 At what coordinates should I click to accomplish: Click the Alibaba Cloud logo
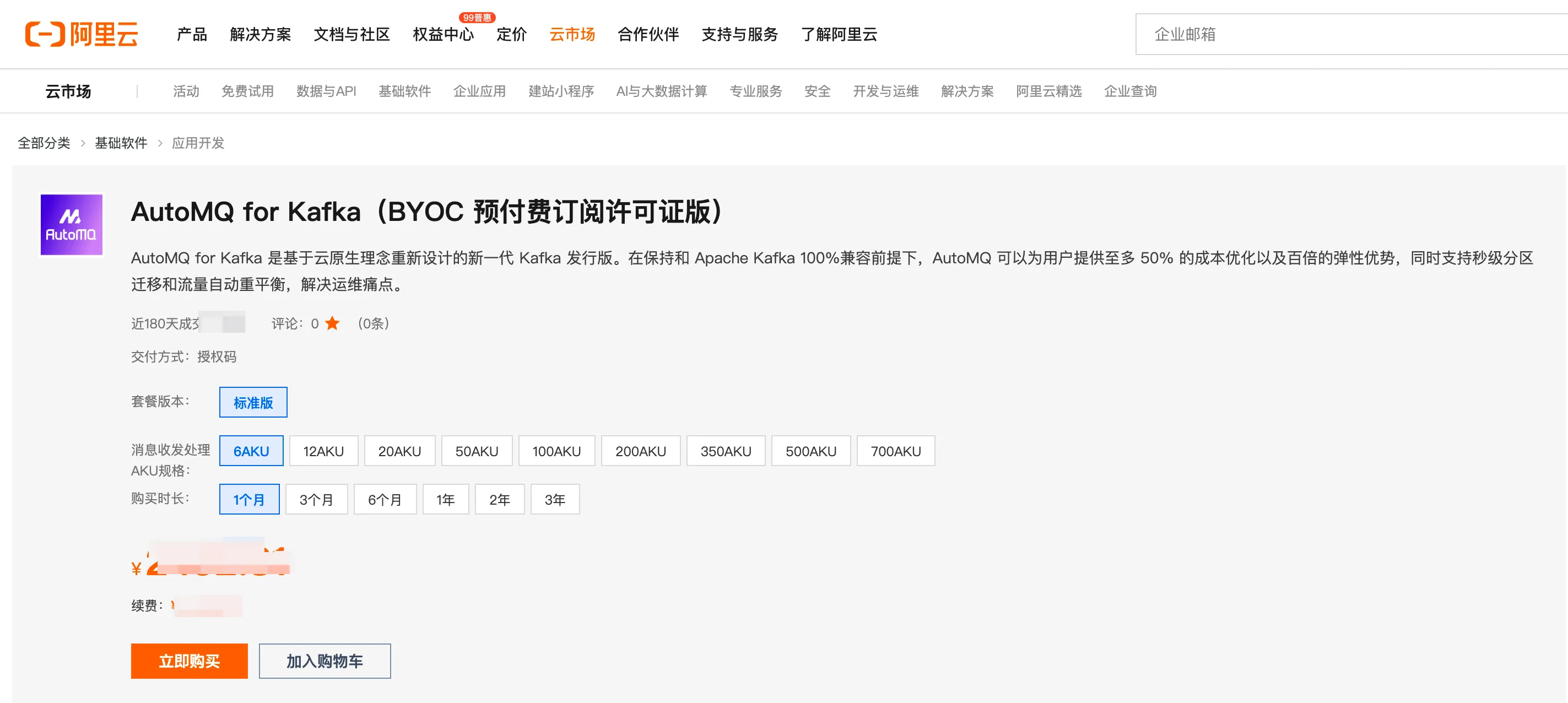[81, 34]
